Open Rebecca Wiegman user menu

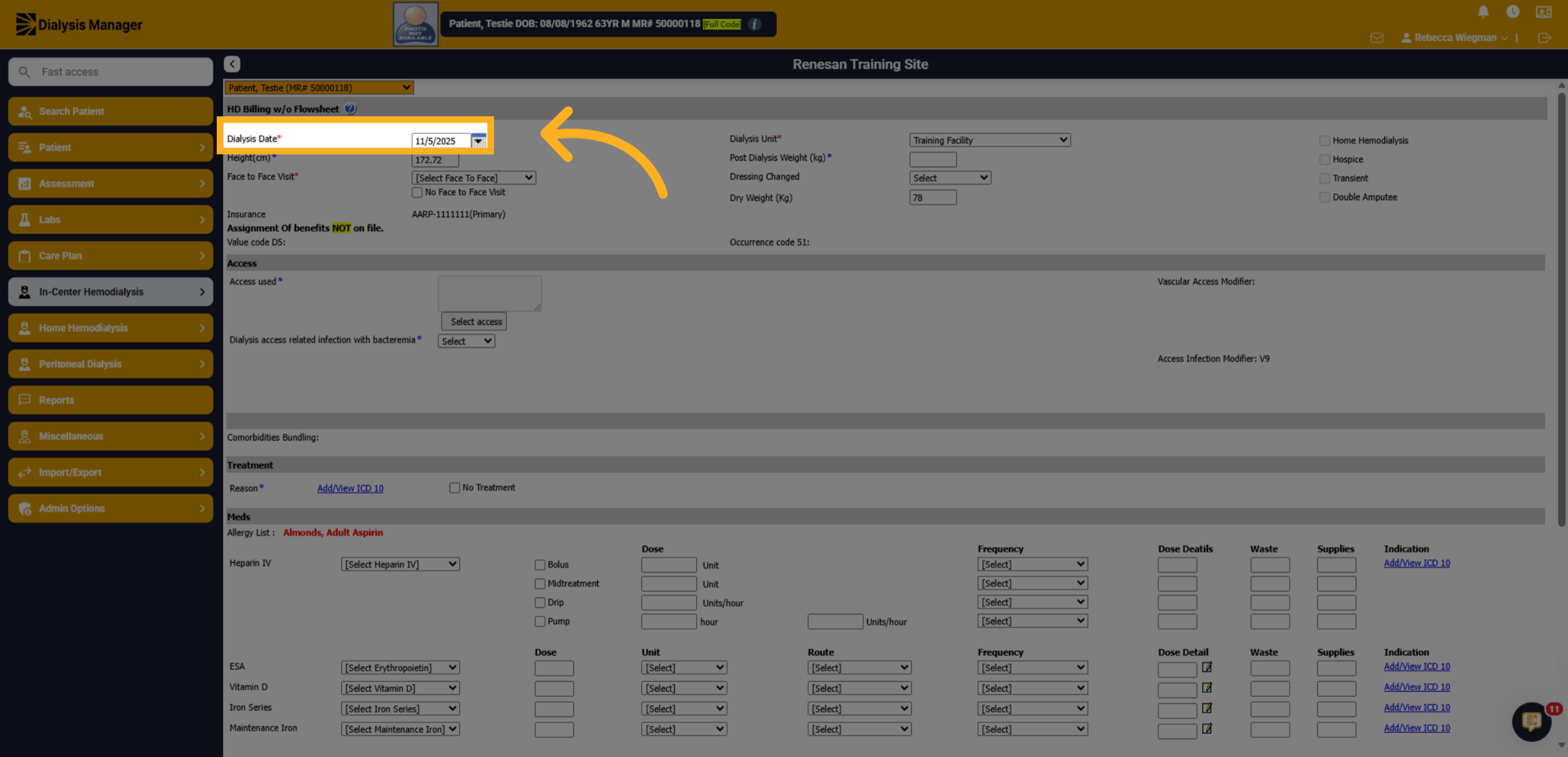1454,38
